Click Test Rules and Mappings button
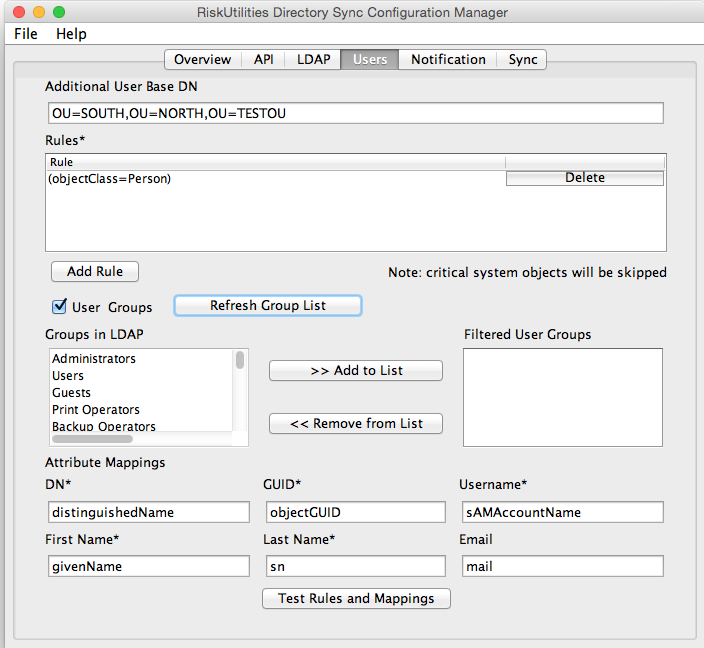Viewport: 704px width, 648px height. coord(356,599)
